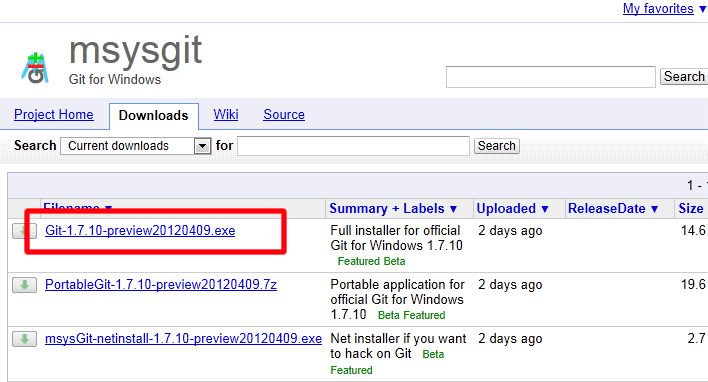The height and width of the screenshot is (382, 708).
Task: Open PortableGit-1.7.10-preview20120409.7z link
Action: (x=161, y=285)
